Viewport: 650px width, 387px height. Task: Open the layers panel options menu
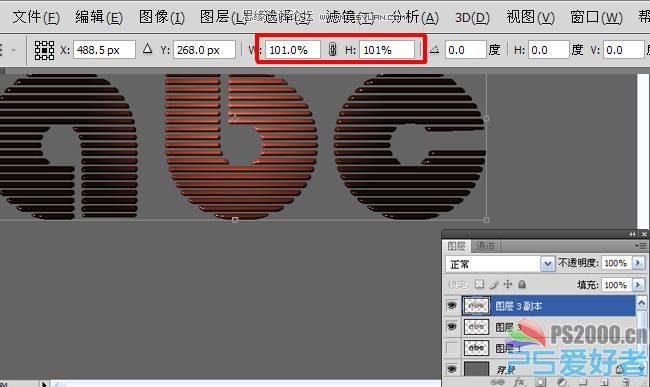[x=640, y=246]
